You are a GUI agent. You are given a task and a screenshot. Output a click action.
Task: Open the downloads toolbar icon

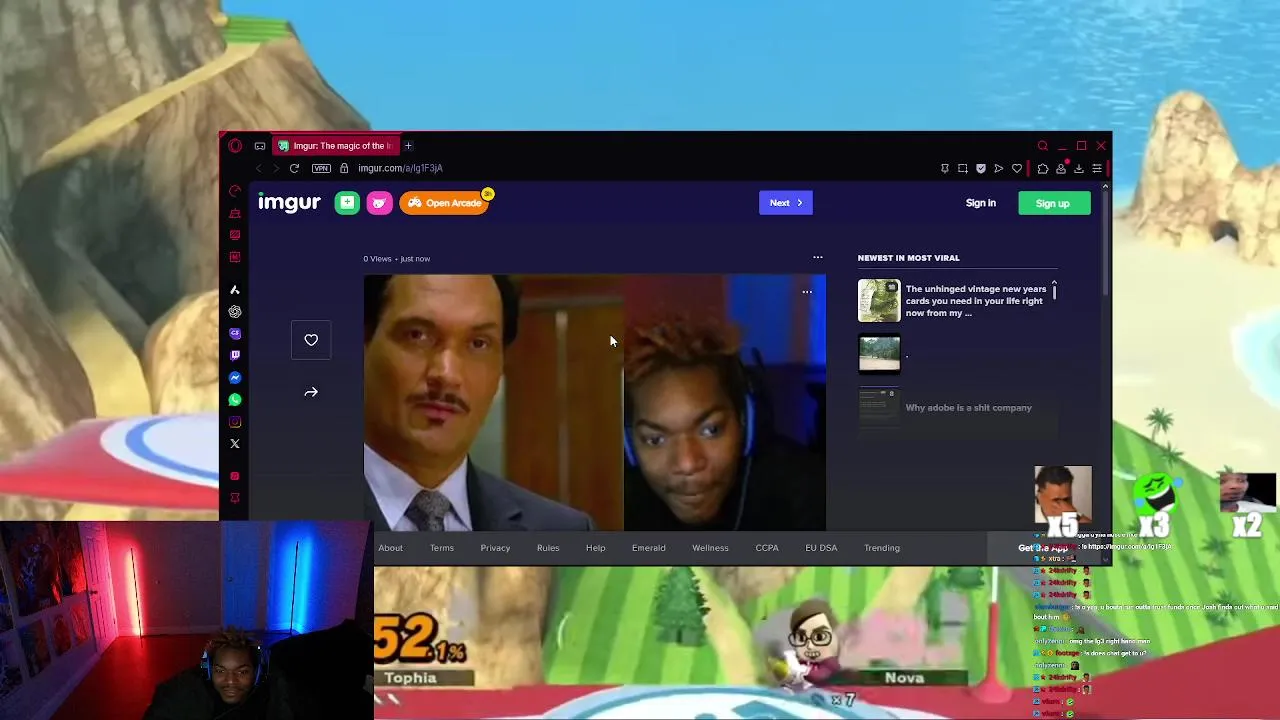coord(1079,168)
